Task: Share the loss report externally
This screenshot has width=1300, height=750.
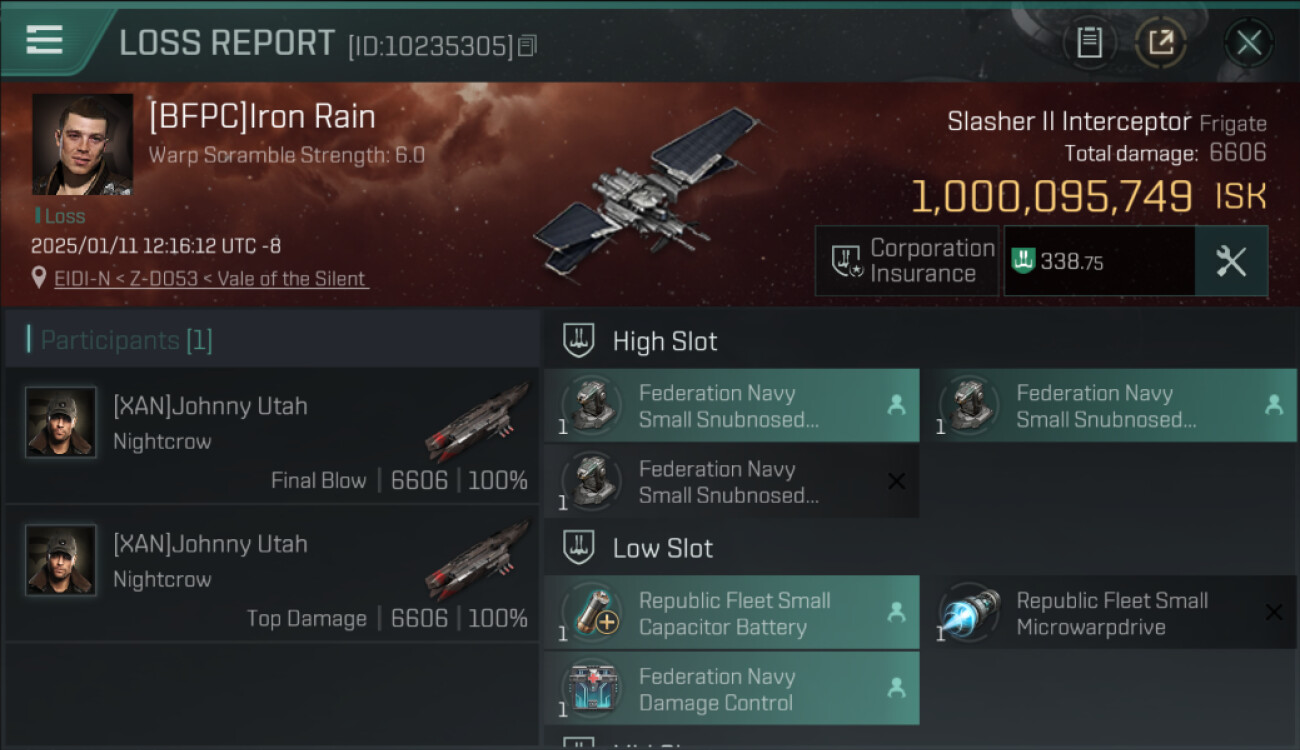Action: (1160, 42)
